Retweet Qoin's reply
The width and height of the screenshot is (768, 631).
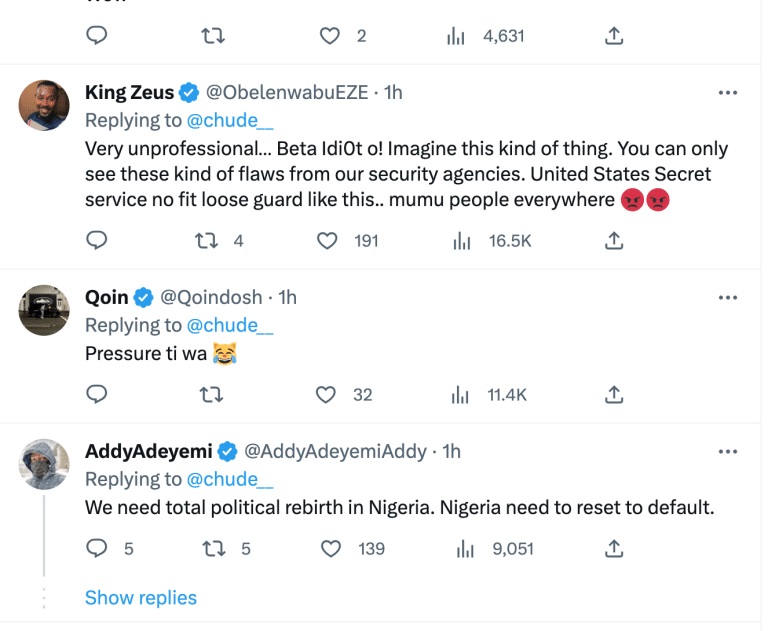(211, 394)
